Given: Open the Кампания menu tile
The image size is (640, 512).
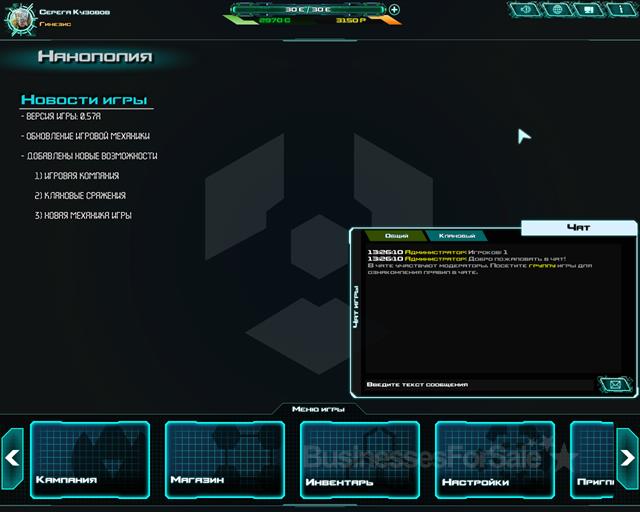Looking at the screenshot, I should [x=90, y=459].
